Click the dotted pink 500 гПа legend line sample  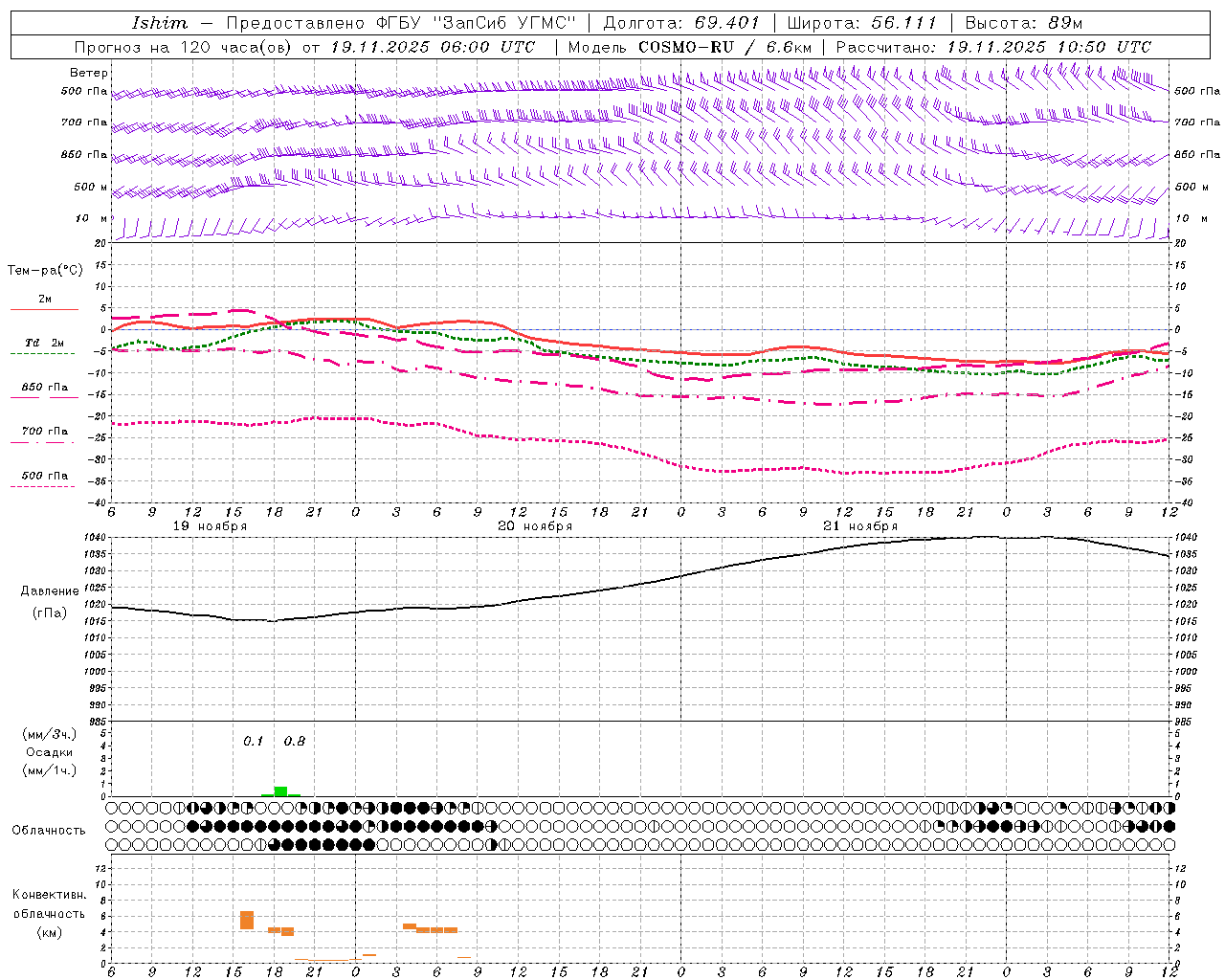(43, 486)
